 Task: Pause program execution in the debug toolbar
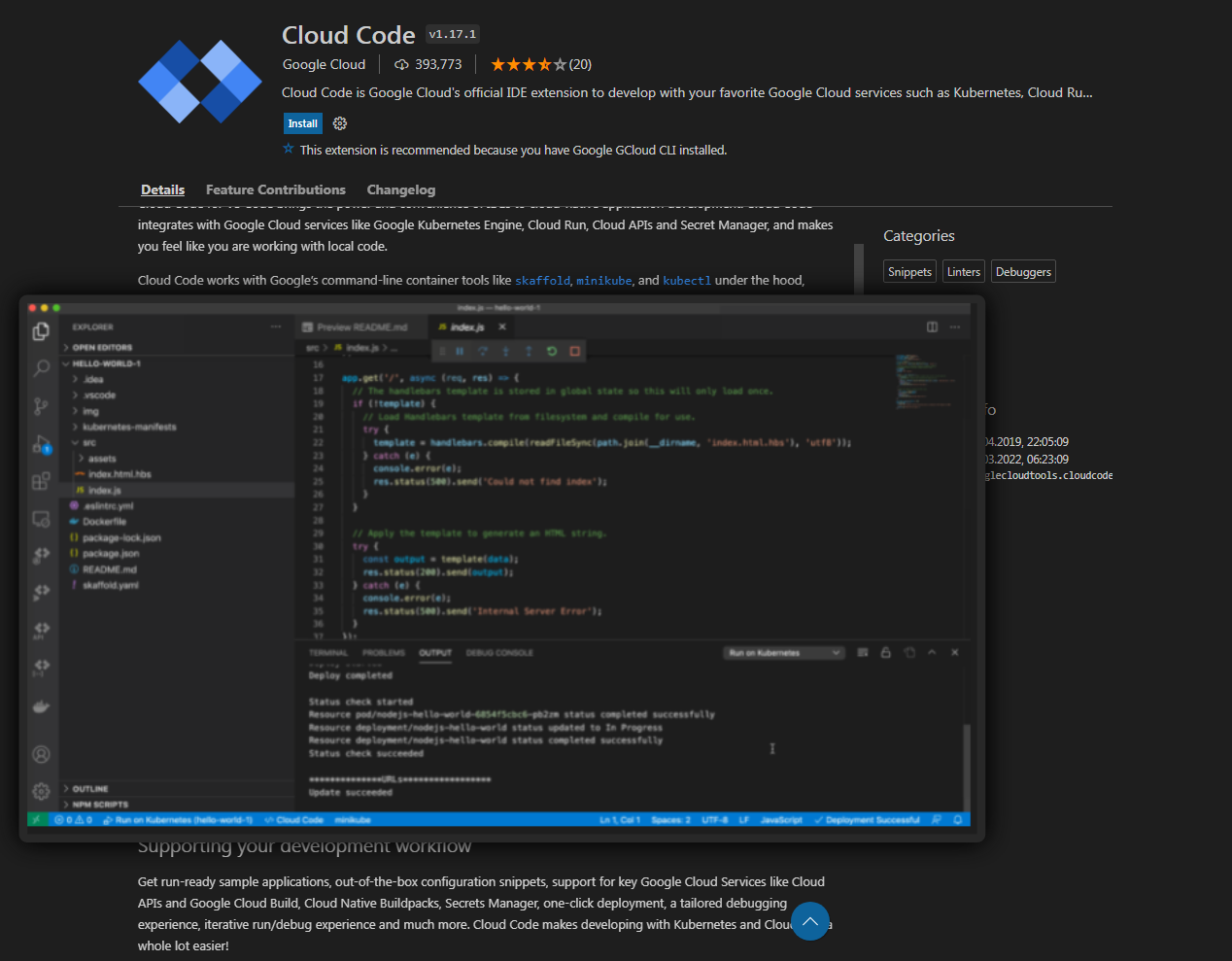460,351
